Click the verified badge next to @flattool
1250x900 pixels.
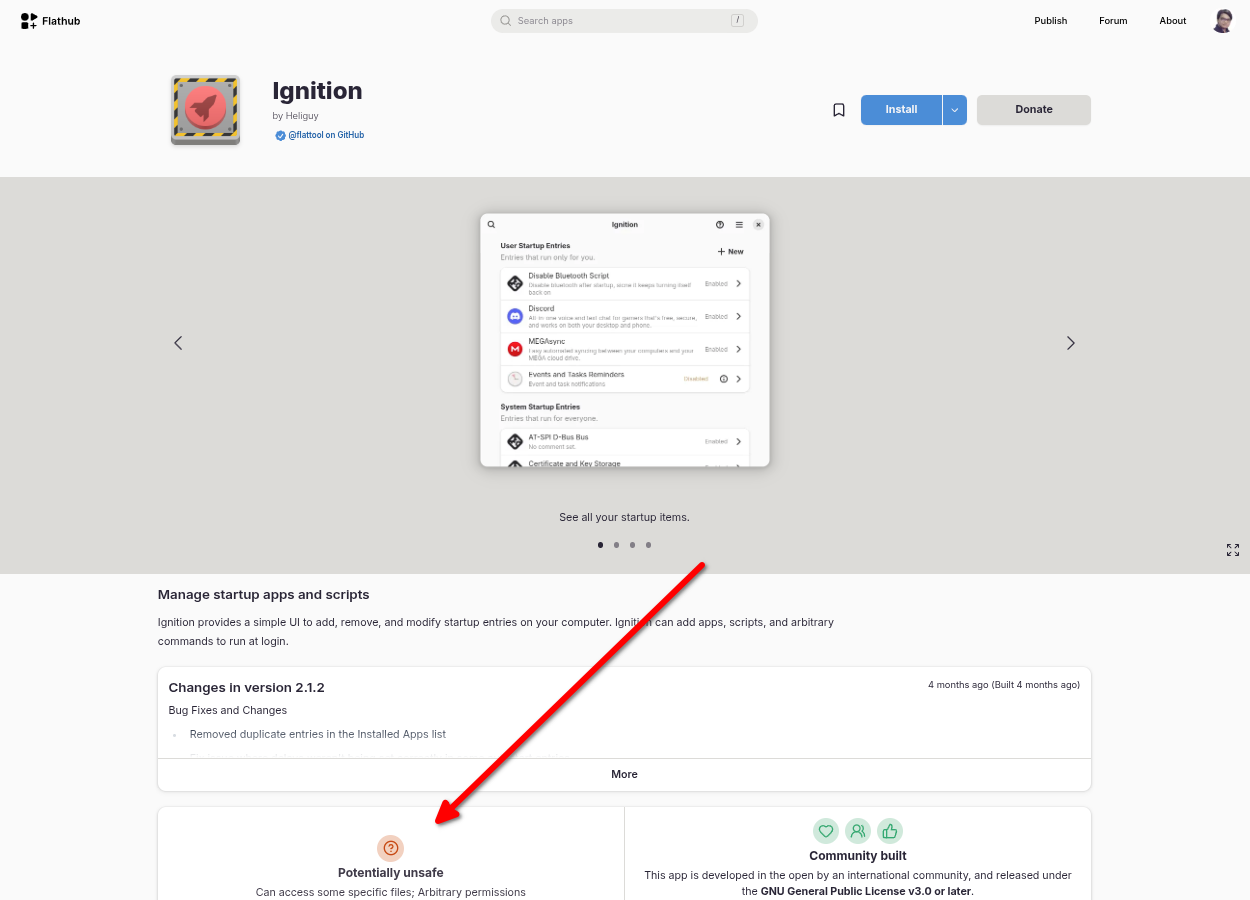(281, 135)
